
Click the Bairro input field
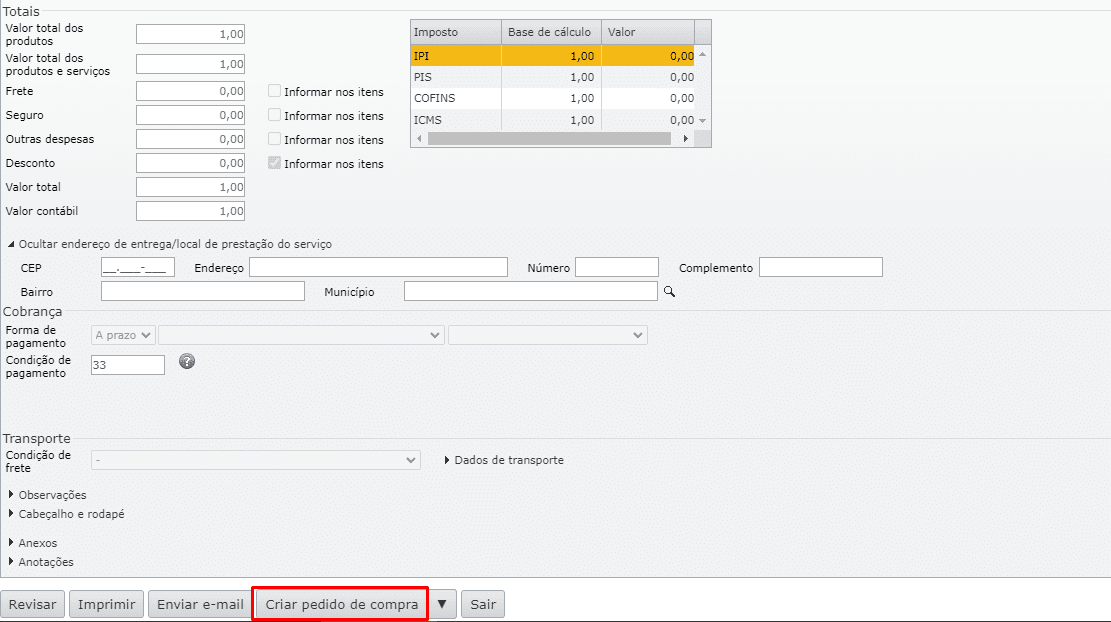click(203, 291)
